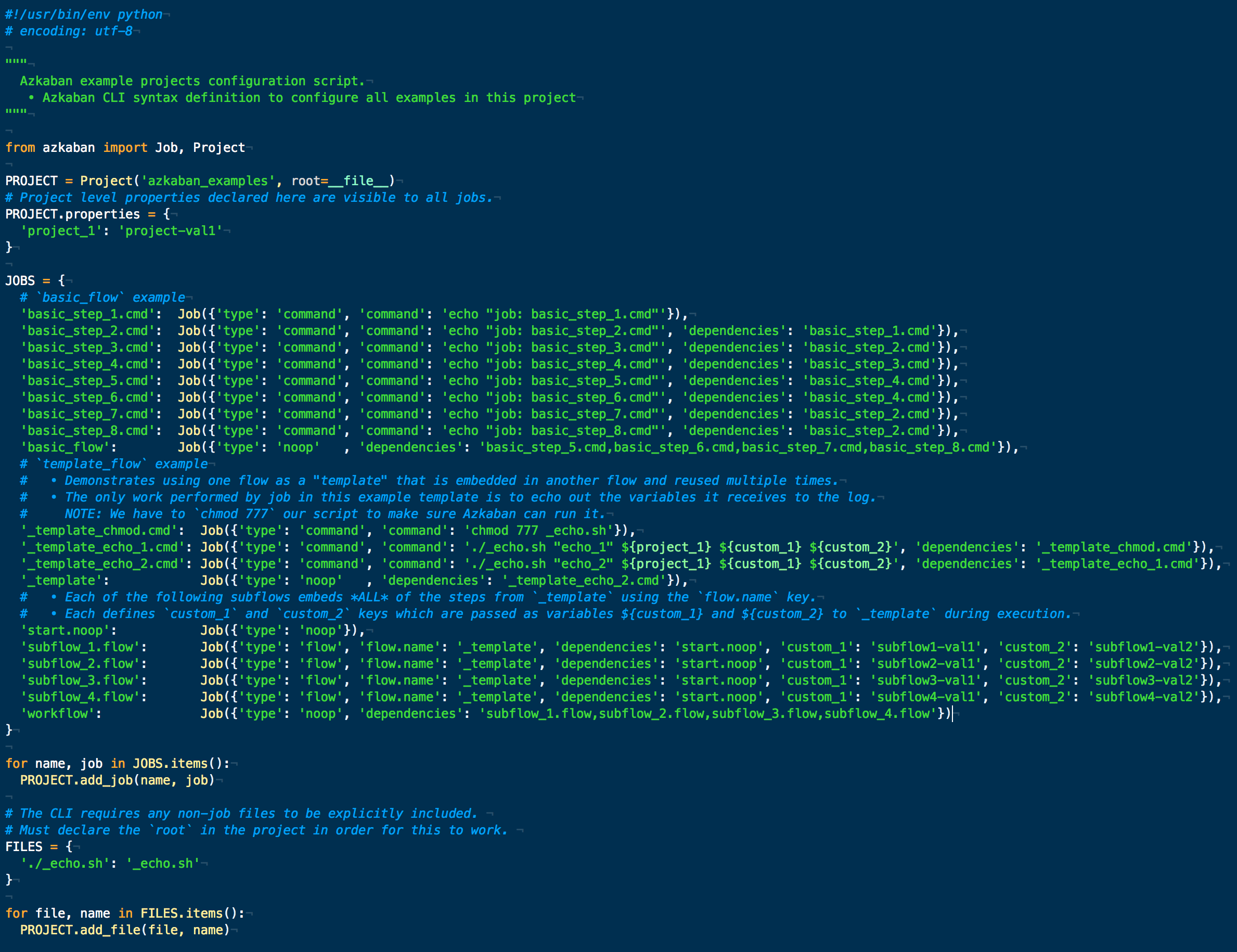Click the shebang line '#!/usr/bin/env python'
The height and width of the screenshot is (952, 1237).
[84, 14]
